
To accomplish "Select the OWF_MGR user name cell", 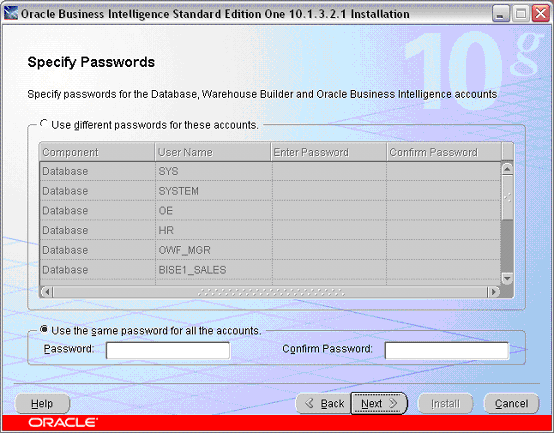I will (x=214, y=250).
